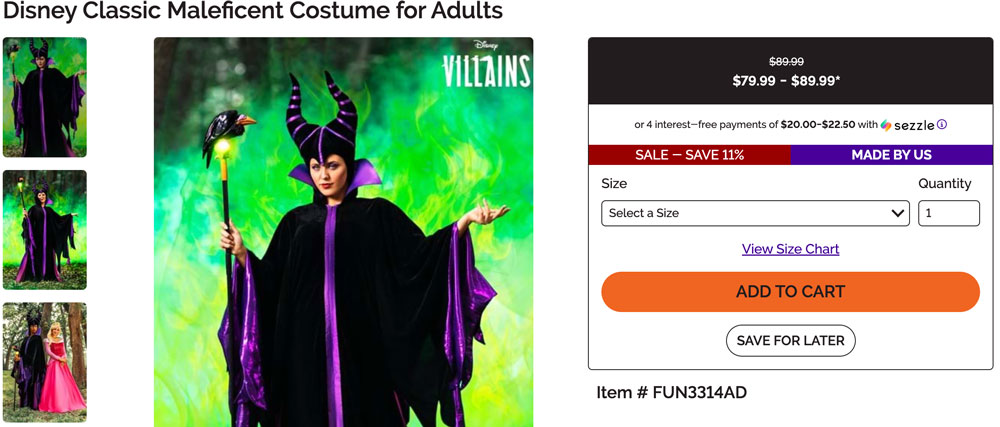The width and height of the screenshot is (1000, 427).
Task: Open the View Size Chart link
Action: tap(790, 249)
